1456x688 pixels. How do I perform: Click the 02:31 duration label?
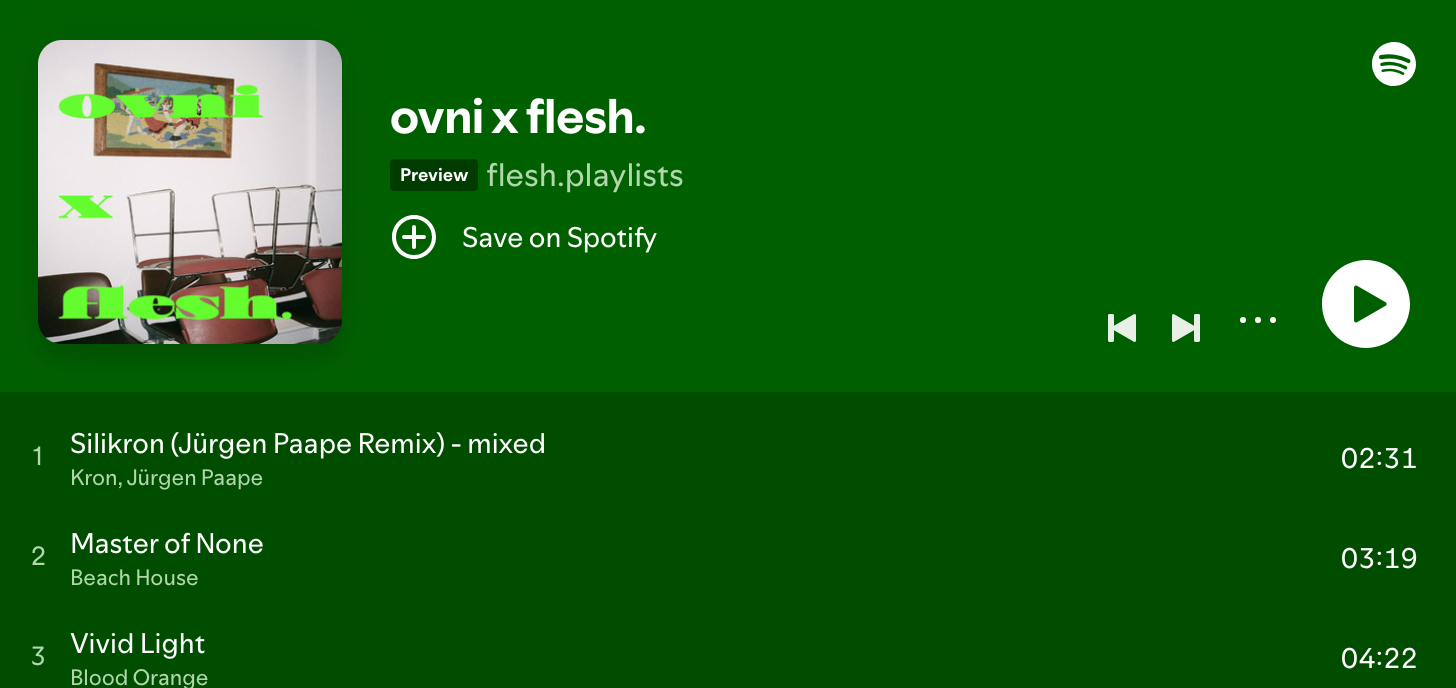(1378, 458)
